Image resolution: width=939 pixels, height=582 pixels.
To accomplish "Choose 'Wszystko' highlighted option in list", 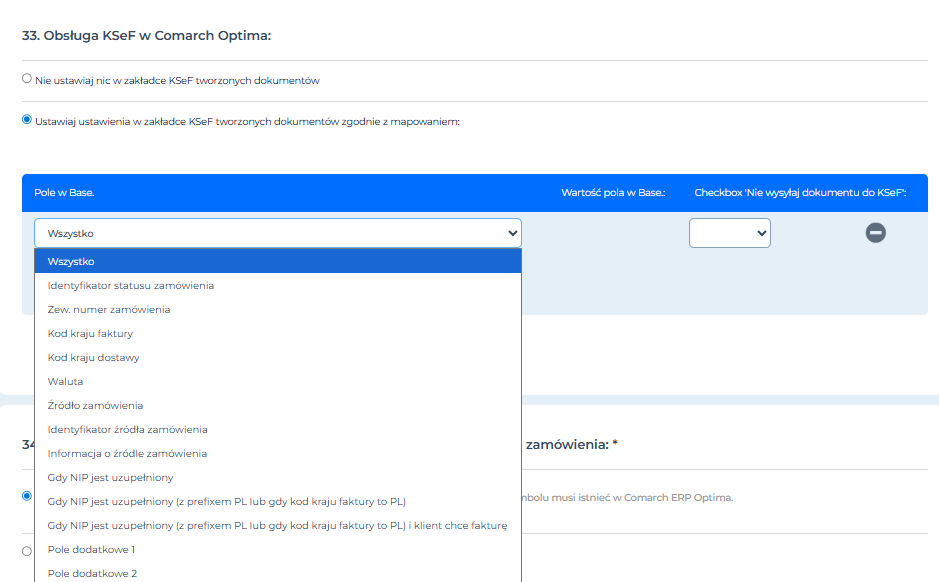I will coord(278,261).
